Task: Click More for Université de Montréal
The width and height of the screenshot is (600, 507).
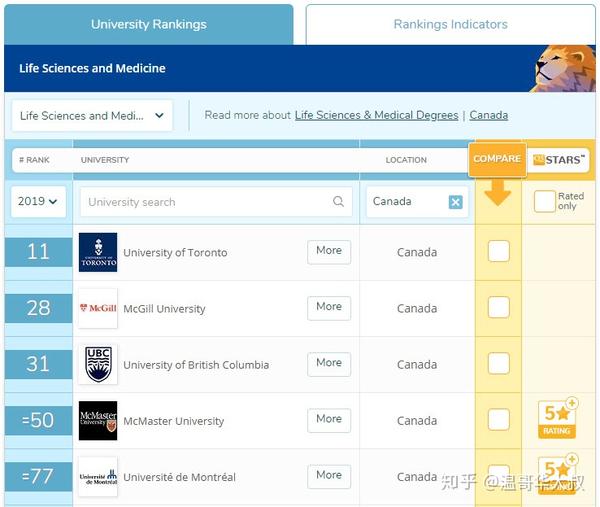Action: pyautogui.click(x=329, y=476)
